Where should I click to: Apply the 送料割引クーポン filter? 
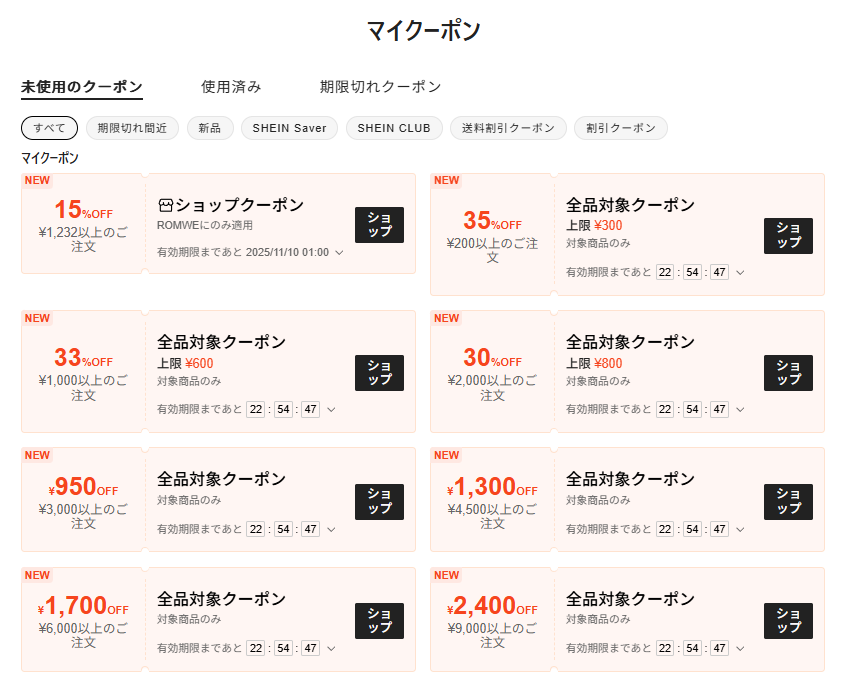[x=508, y=128]
